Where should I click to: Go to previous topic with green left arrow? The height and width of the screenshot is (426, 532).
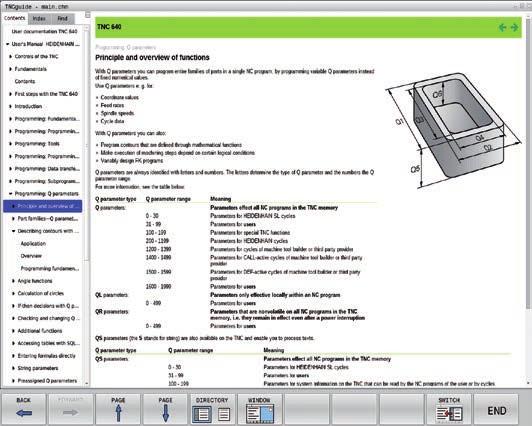(502, 27)
